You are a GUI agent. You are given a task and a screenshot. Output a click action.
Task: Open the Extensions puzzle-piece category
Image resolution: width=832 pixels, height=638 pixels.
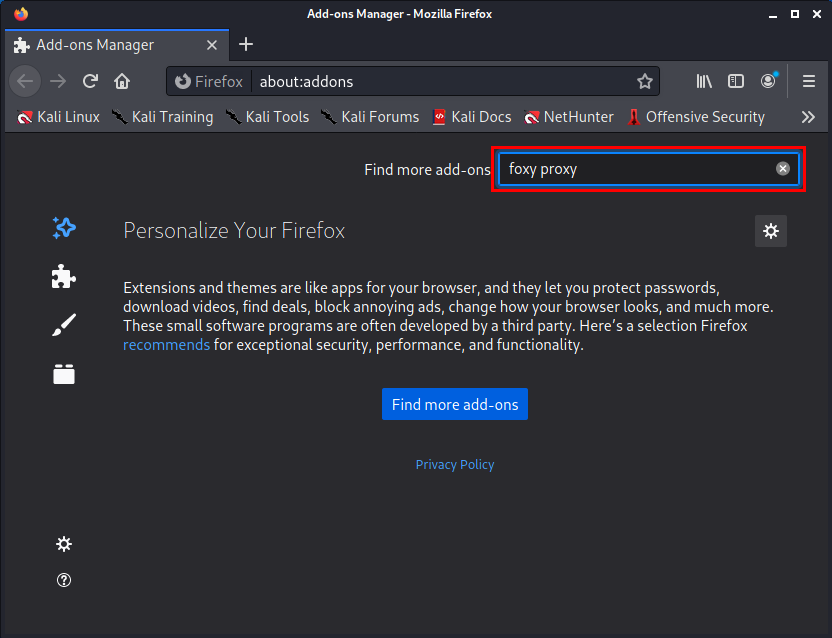[x=64, y=277]
